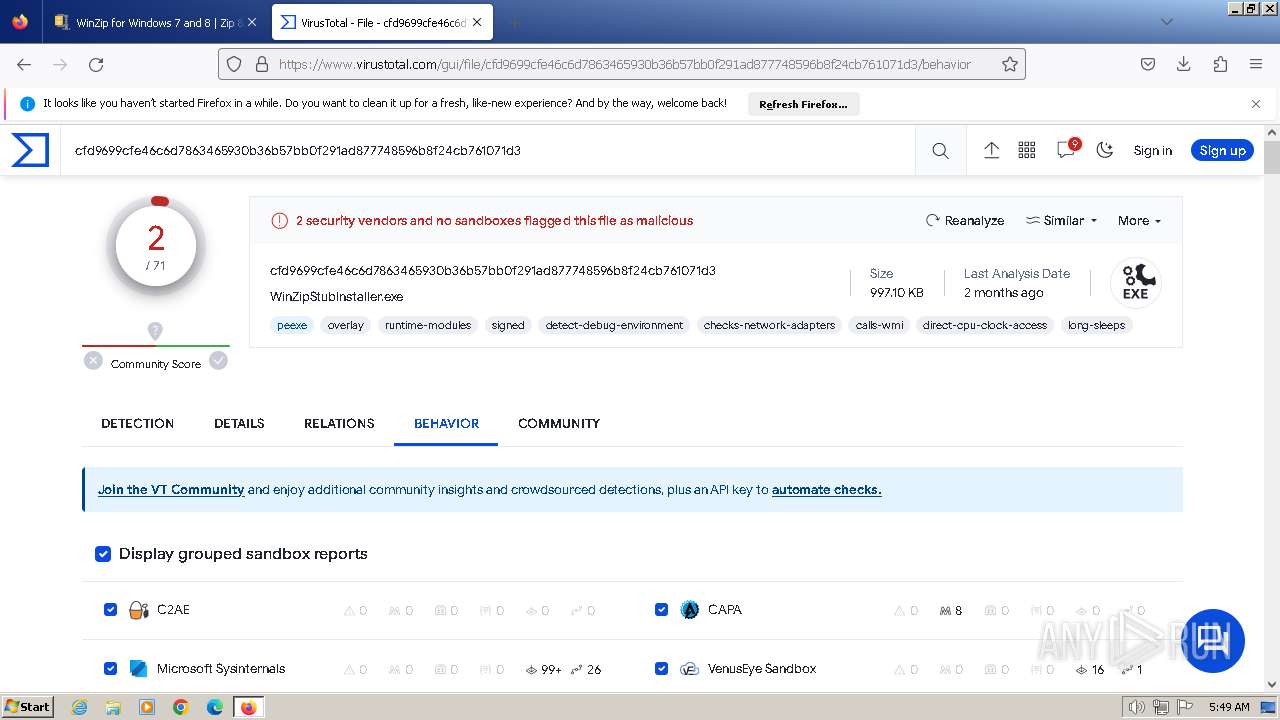Click the community score negative vote icon

click(x=93, y=361)
